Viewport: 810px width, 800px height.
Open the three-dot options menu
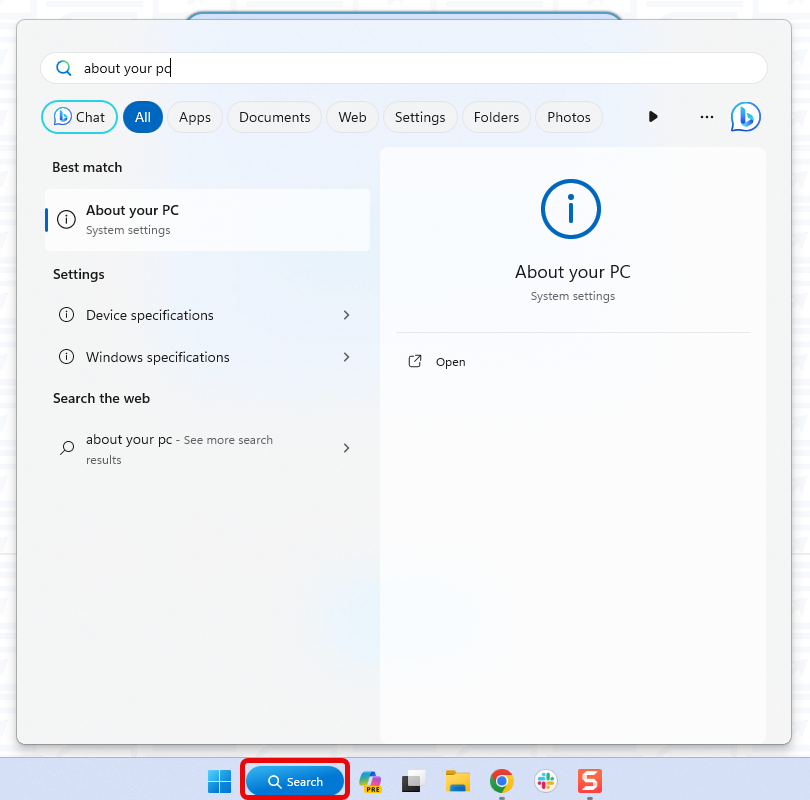coord(707,117)
